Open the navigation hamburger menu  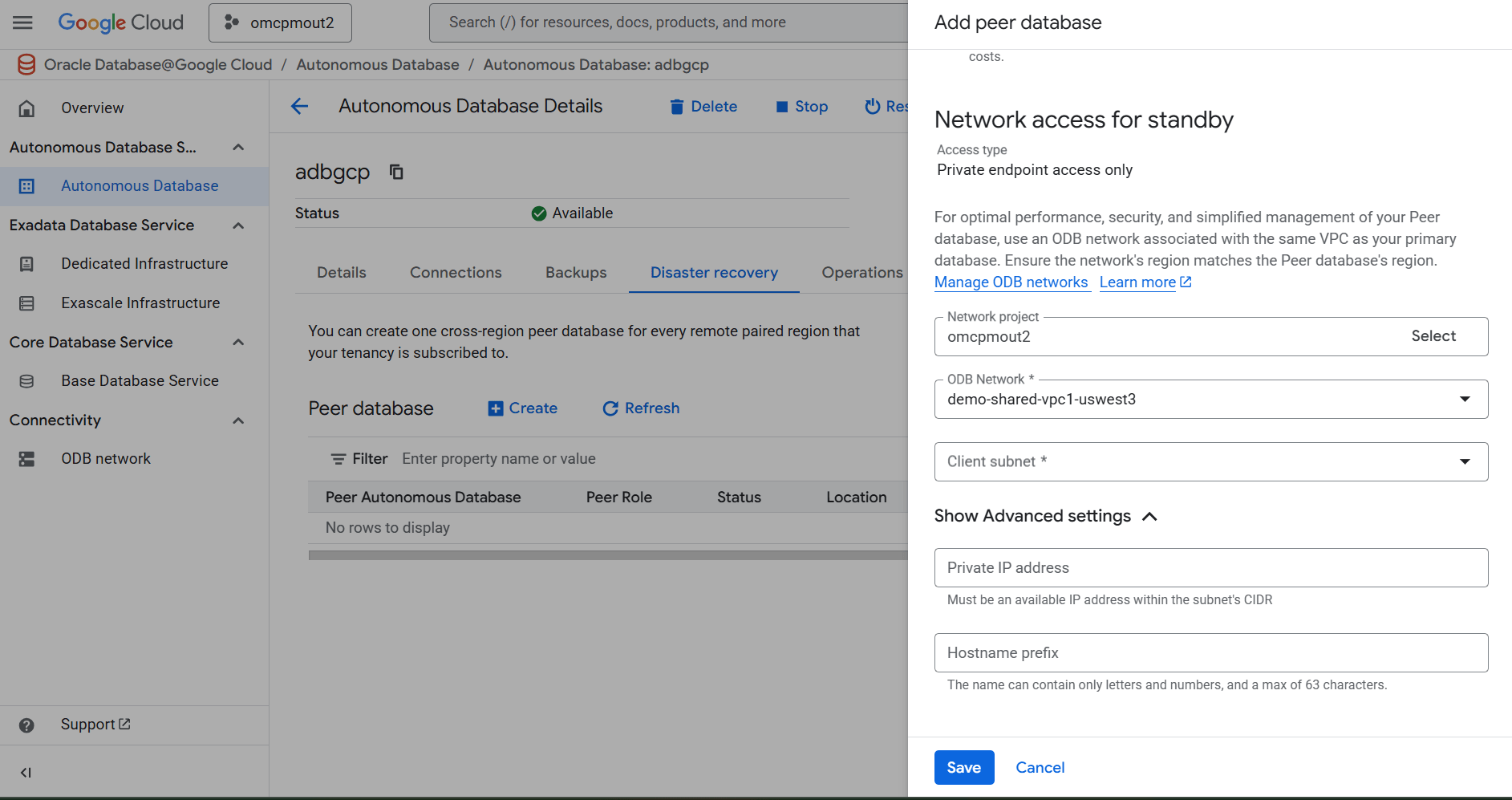point(22,22)
